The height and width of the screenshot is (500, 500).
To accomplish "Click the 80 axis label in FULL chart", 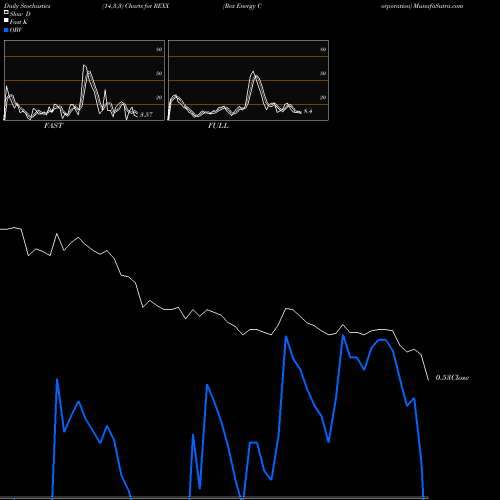I will tap(323, 49).
